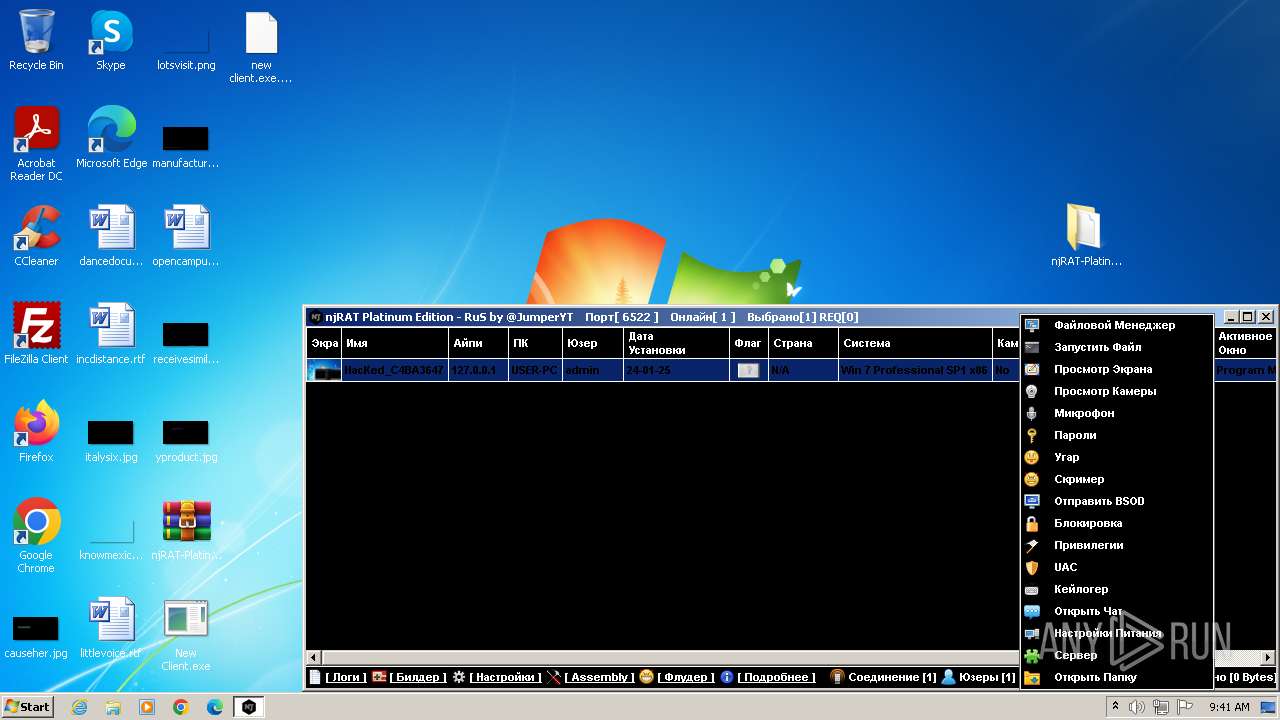The height and width of the screenshot is (720, 1280).
Task: Click the Юзер column header
Action: 592,343
